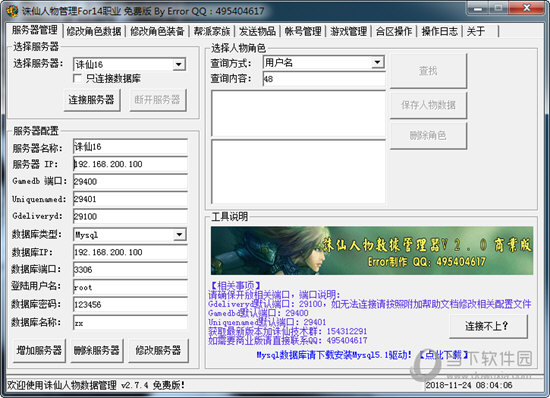
Task: Focus the 服务器名称 input field
Action: pos(130,147)
